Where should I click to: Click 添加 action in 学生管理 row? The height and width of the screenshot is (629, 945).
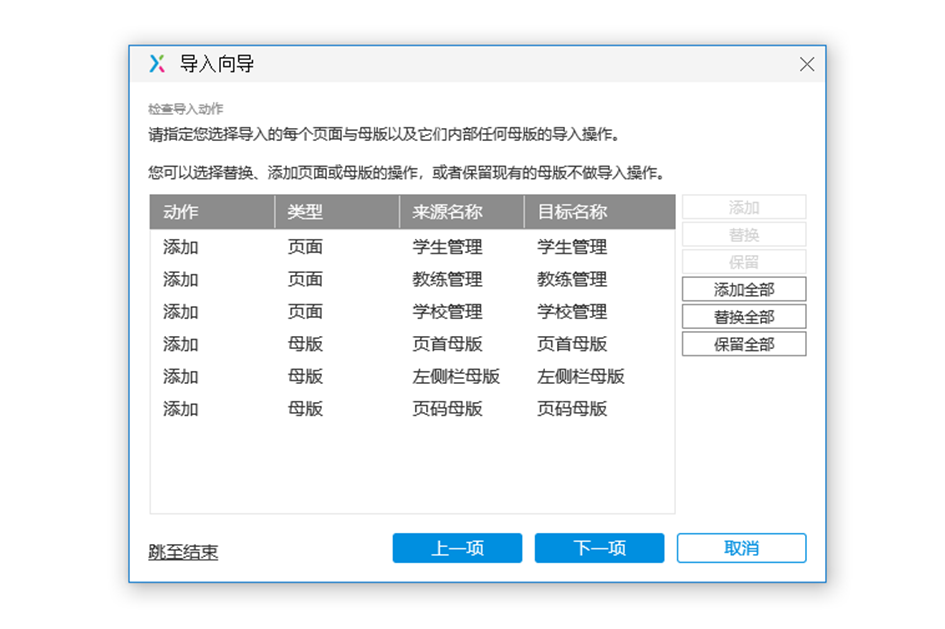181,246
